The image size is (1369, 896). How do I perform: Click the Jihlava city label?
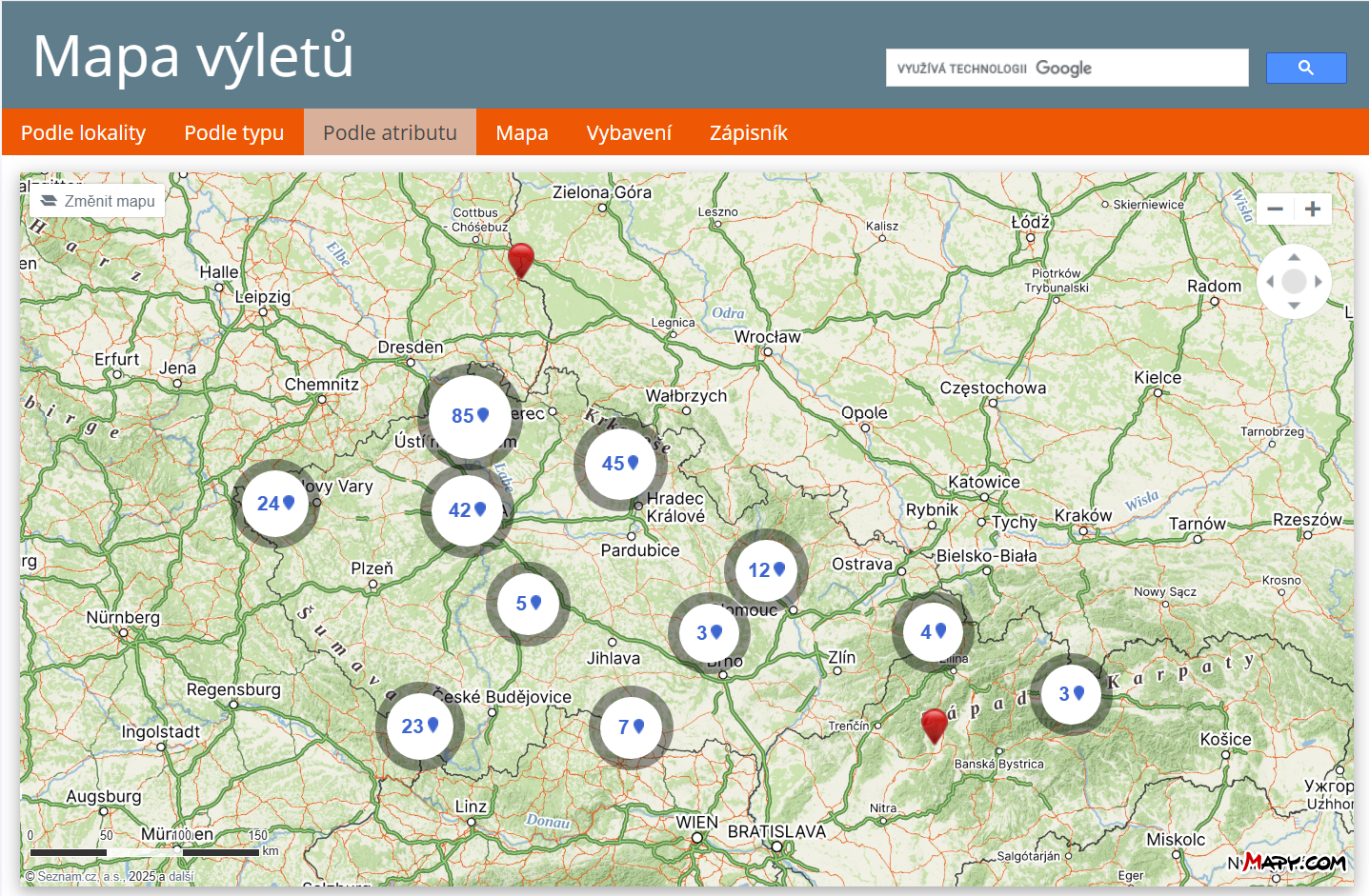614,658
